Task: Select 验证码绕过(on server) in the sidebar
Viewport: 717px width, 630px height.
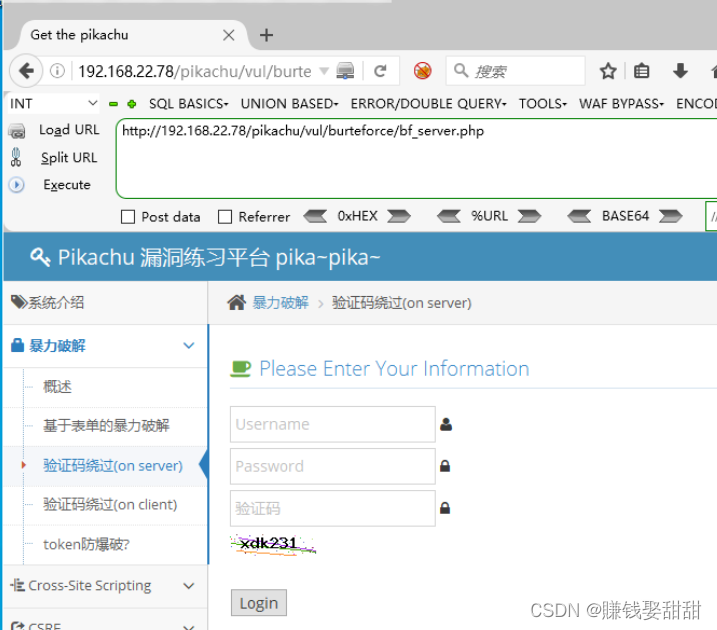Action: pyautogui.click(x=113, y=466)
